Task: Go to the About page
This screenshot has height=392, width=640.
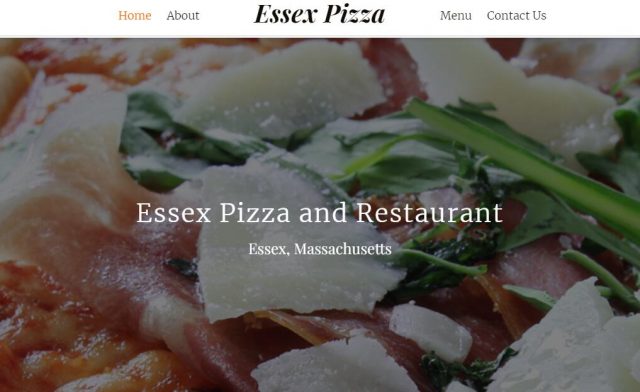Action: click(x=183, y=16)
